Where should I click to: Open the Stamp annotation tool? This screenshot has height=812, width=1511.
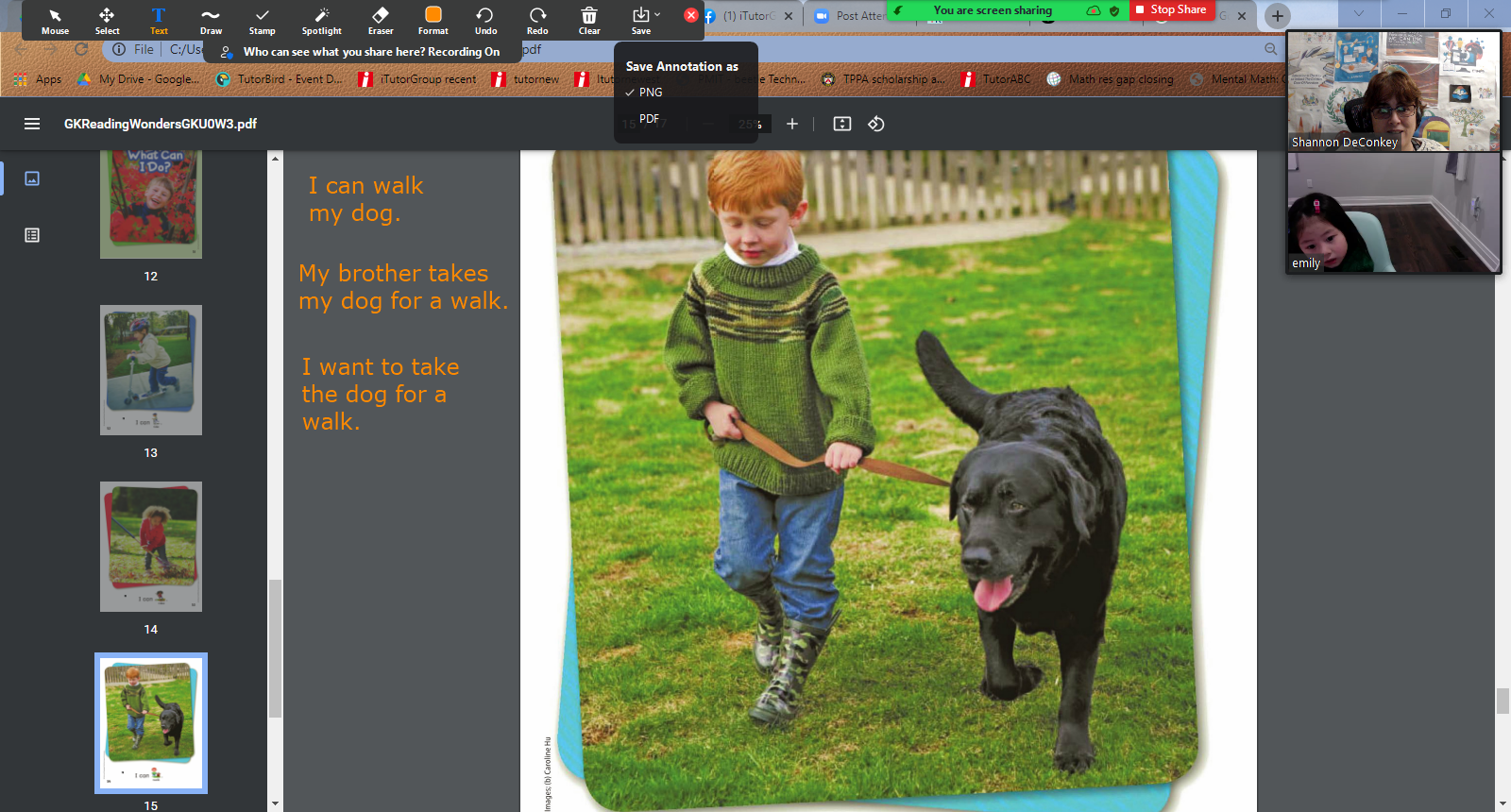click(263, 20)
